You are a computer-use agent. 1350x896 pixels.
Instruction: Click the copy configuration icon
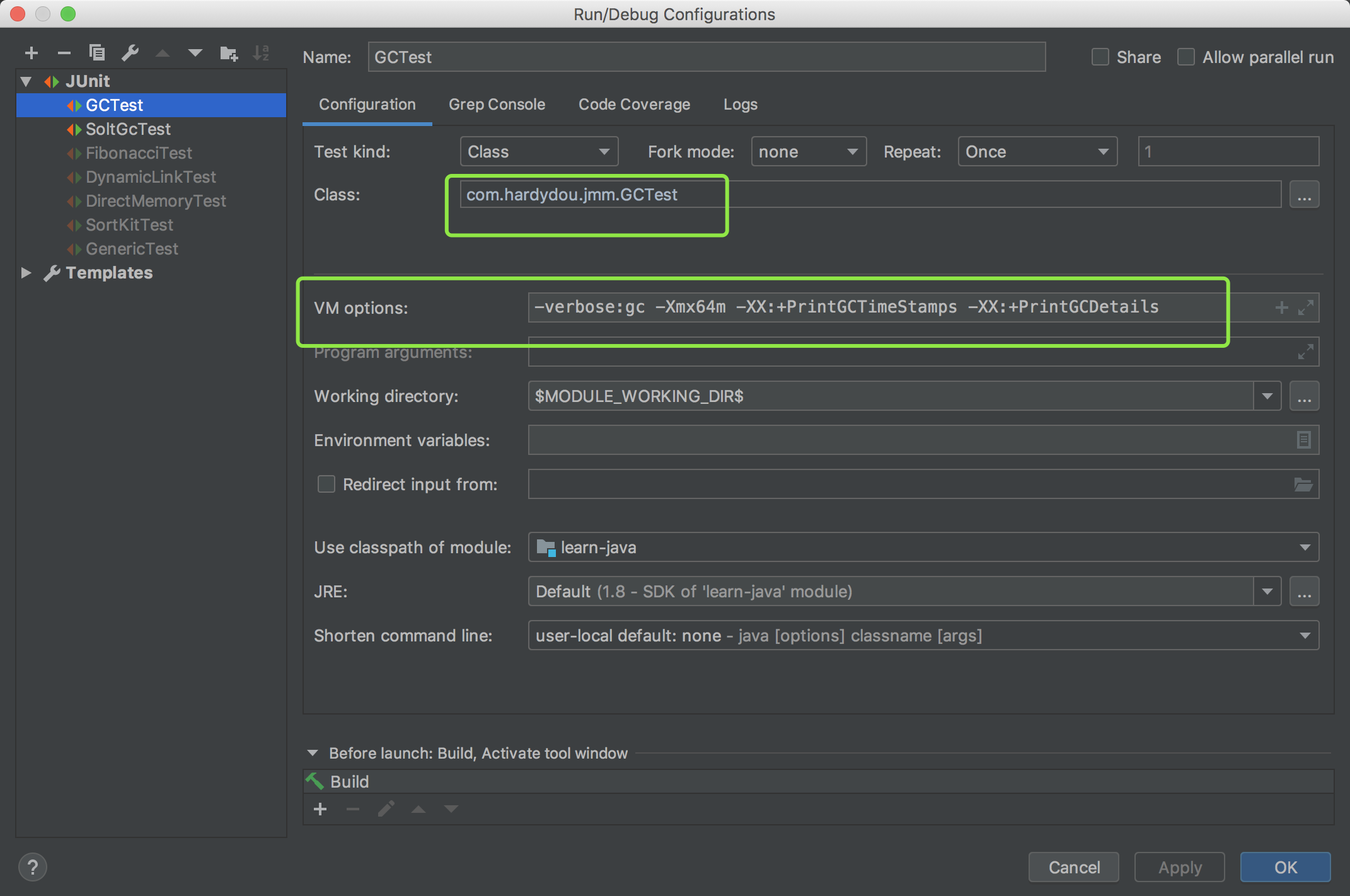pyautogui.click(x=96, y=53)
